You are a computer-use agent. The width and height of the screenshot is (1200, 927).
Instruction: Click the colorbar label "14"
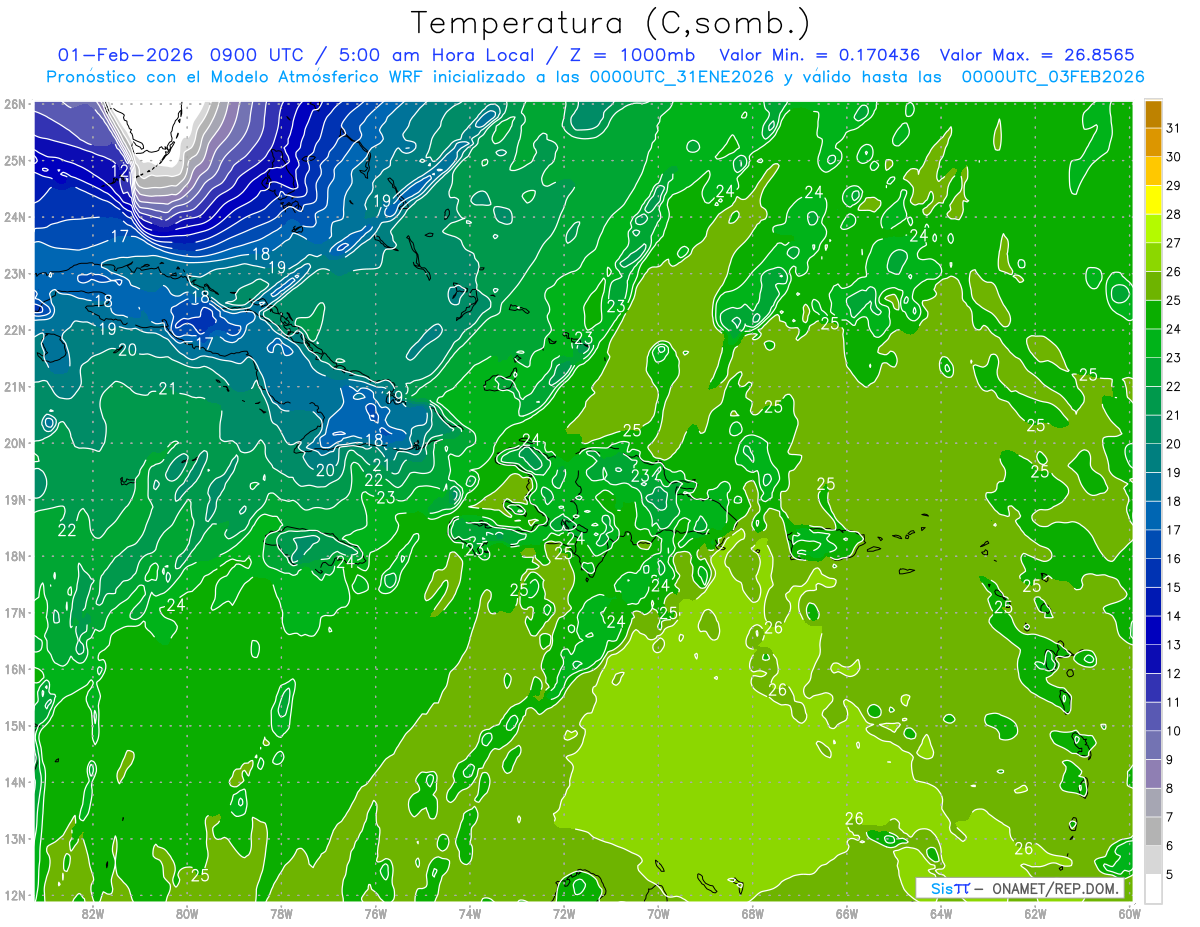tap(1174, 616)
